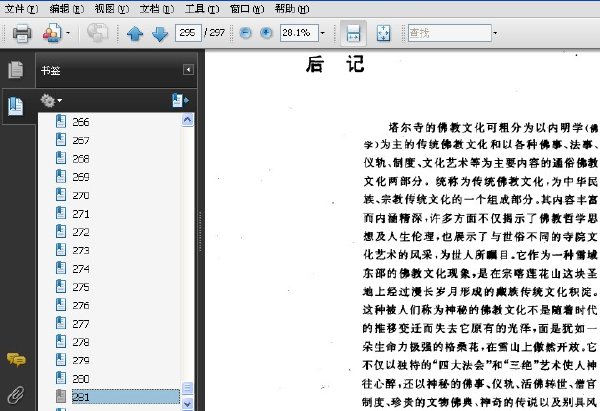Click the fit full page icon
This screenshot has width=600, height=411.
click(383, 33)
